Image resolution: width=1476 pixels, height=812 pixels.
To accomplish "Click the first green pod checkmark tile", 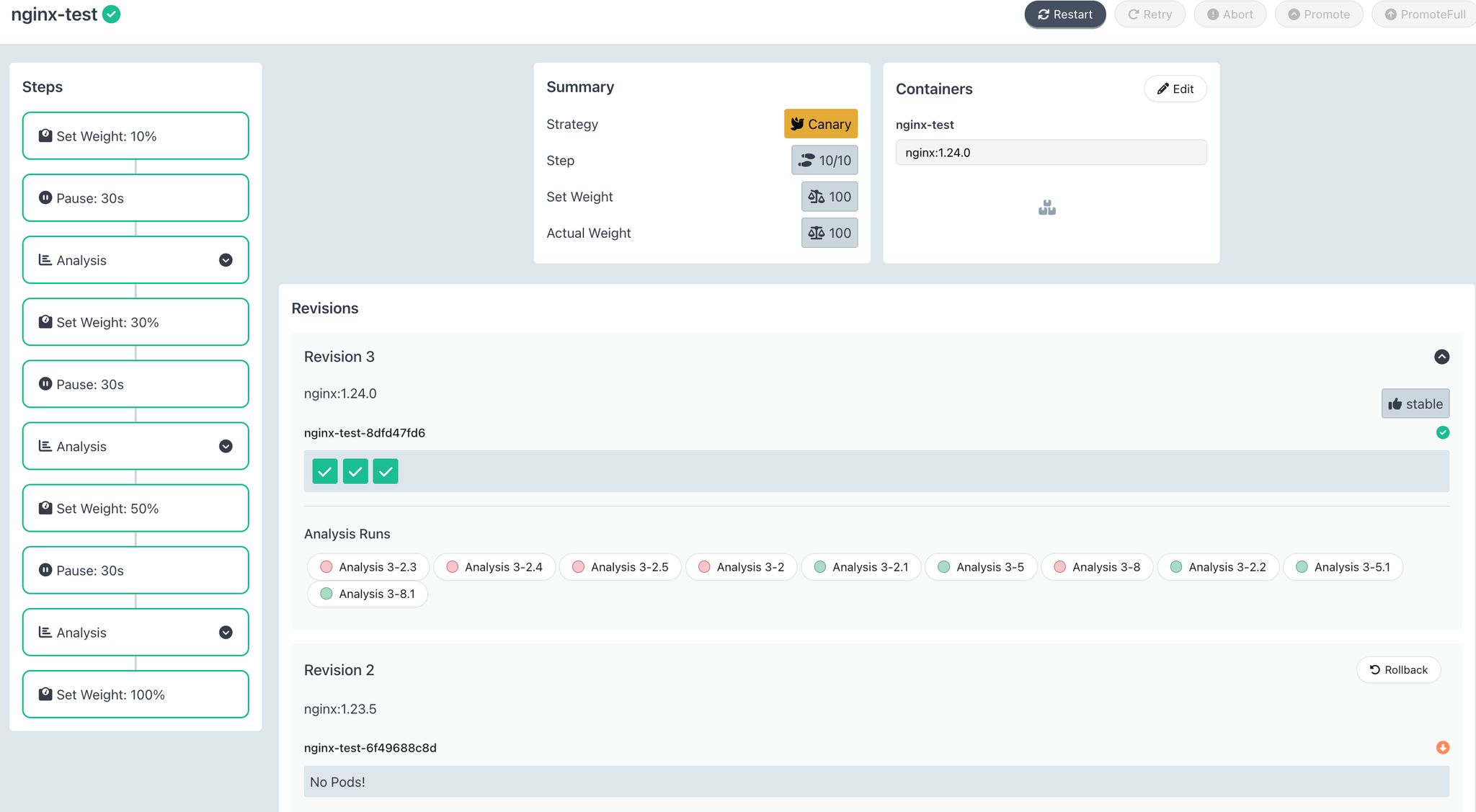I will (x=325, y=471).
